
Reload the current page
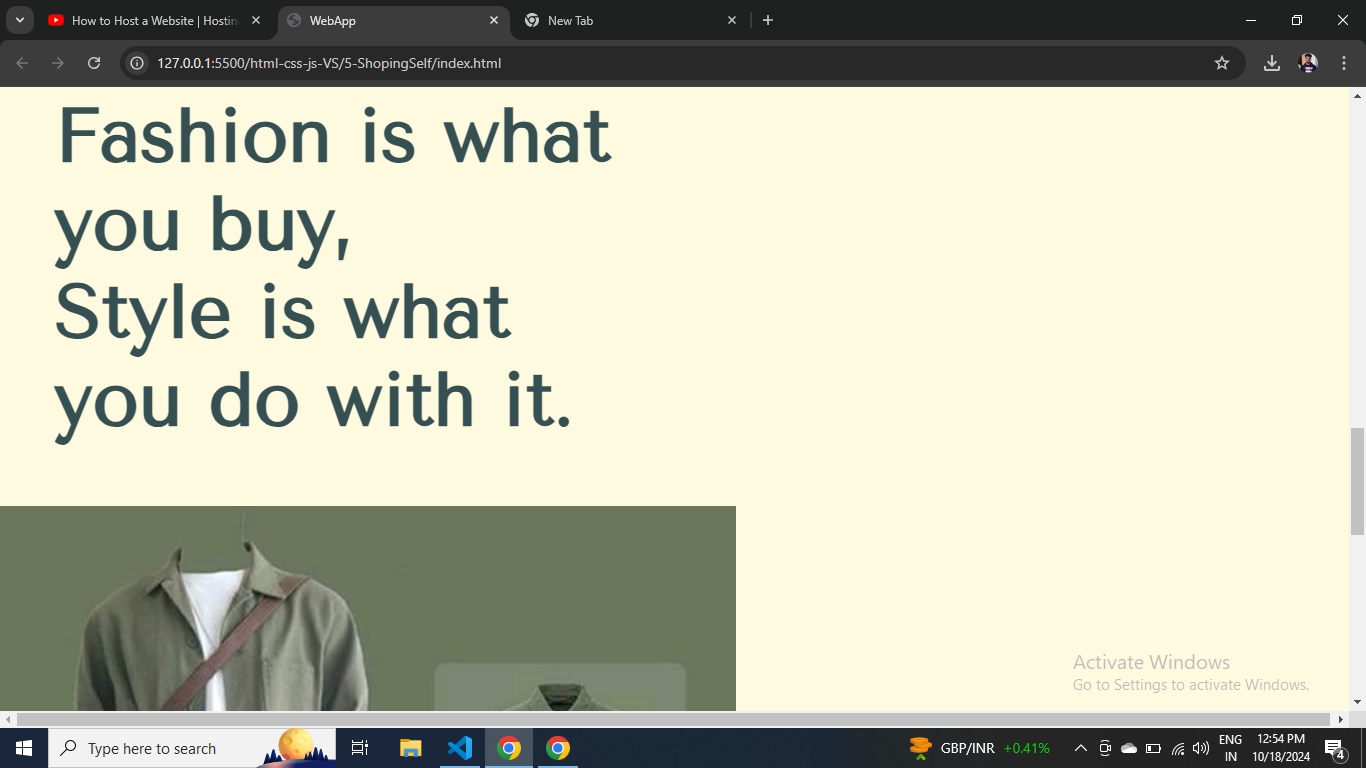(94, 63)
